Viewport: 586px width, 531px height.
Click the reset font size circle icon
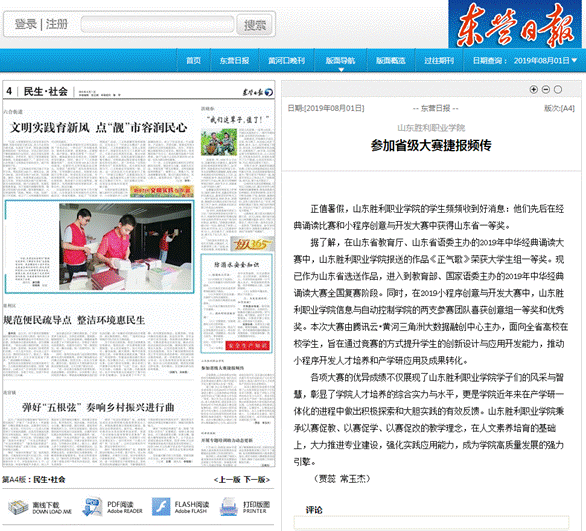(x=558, y=89)
